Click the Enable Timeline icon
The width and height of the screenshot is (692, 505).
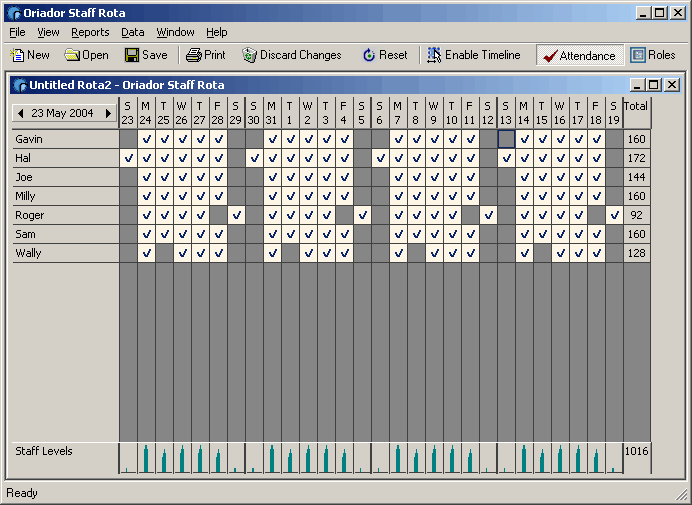click(x=434, y=55)
